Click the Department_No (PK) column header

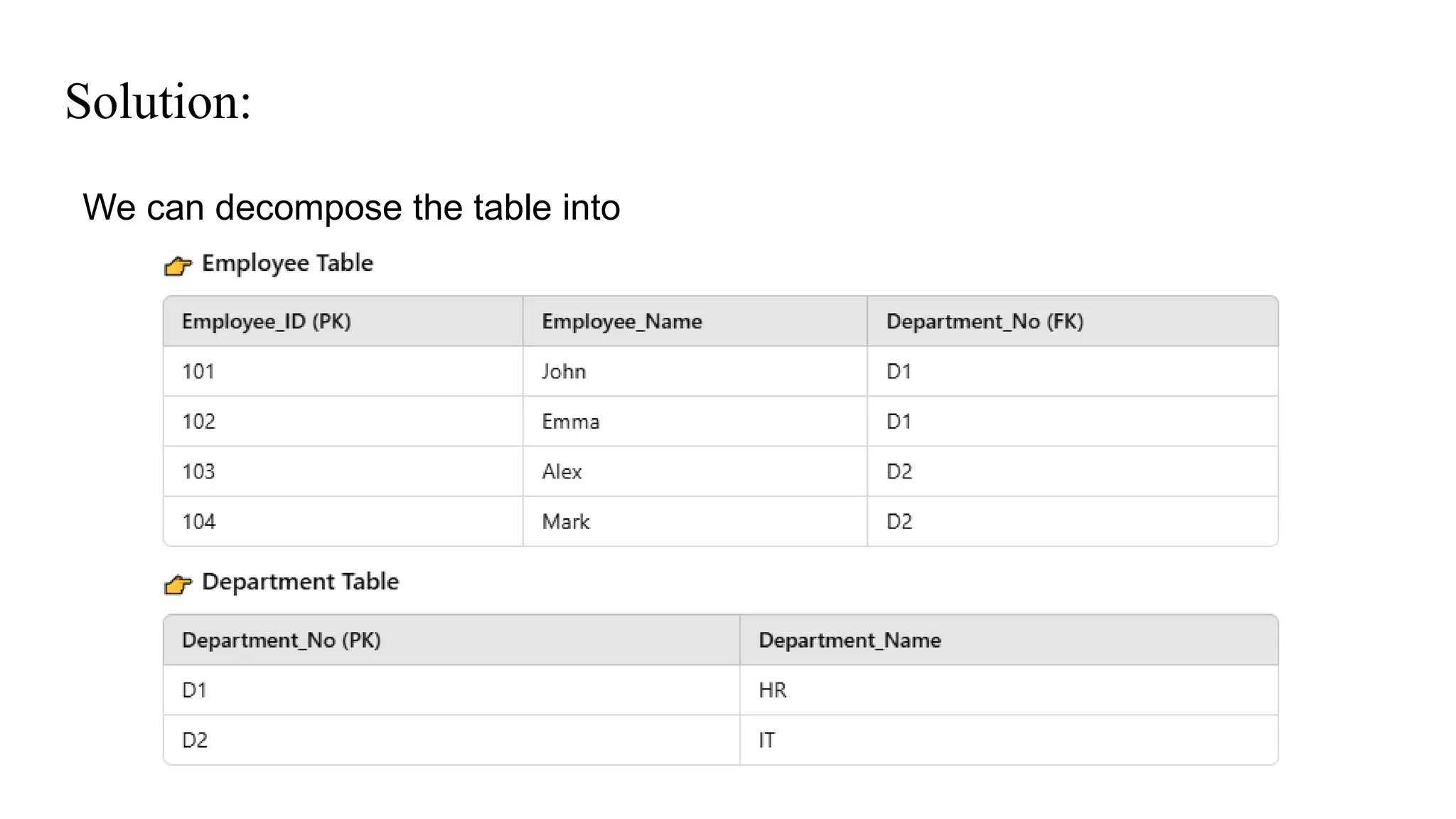282,640
